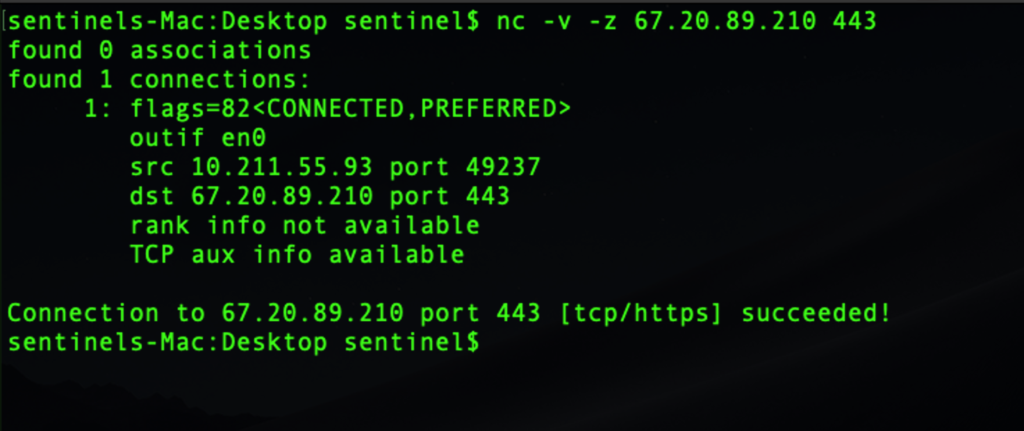Click the "found 0 associations" line
This screenshot has width=1024, height=431.
(x=159, y=49)
